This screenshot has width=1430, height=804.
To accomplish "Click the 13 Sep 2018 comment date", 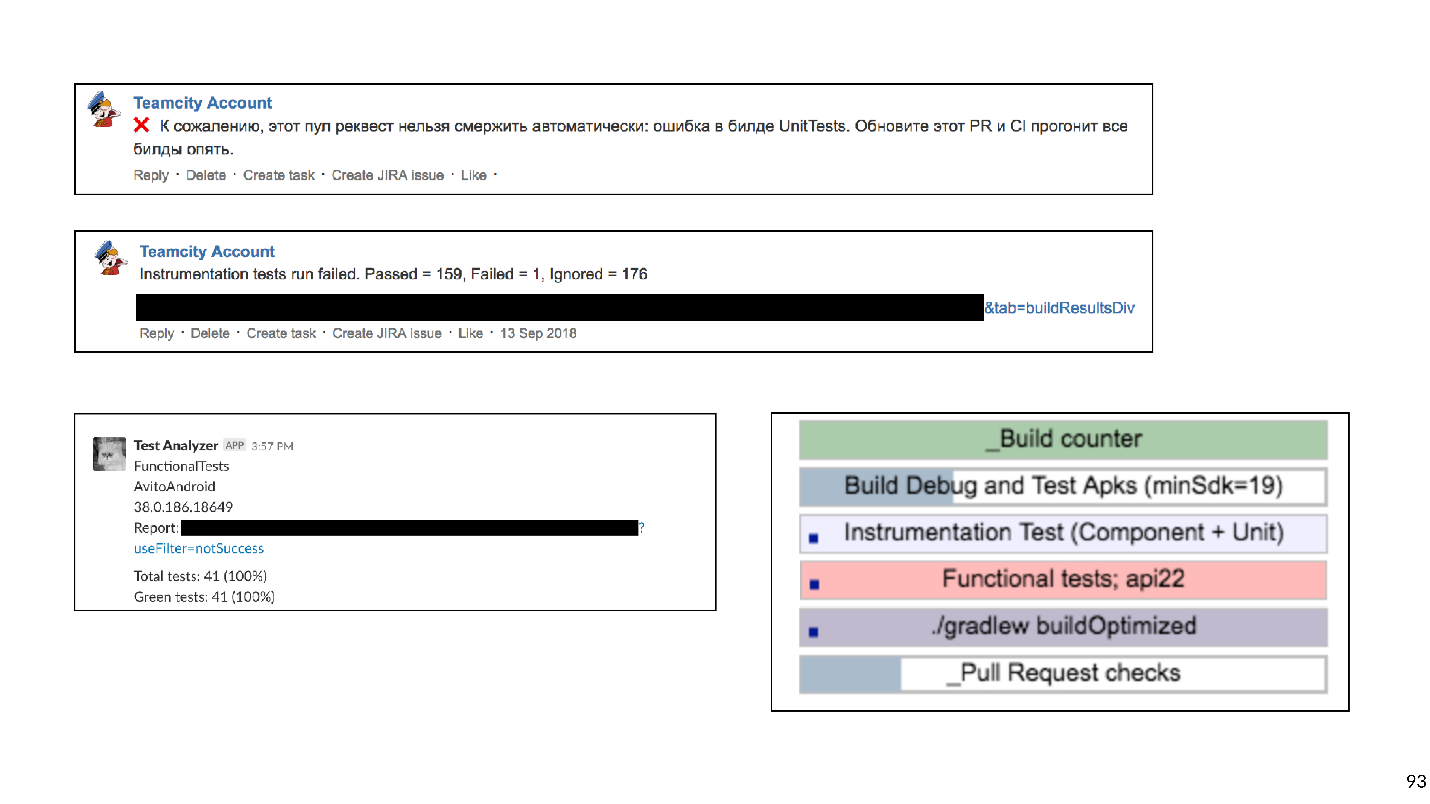I will coord(538,333).
